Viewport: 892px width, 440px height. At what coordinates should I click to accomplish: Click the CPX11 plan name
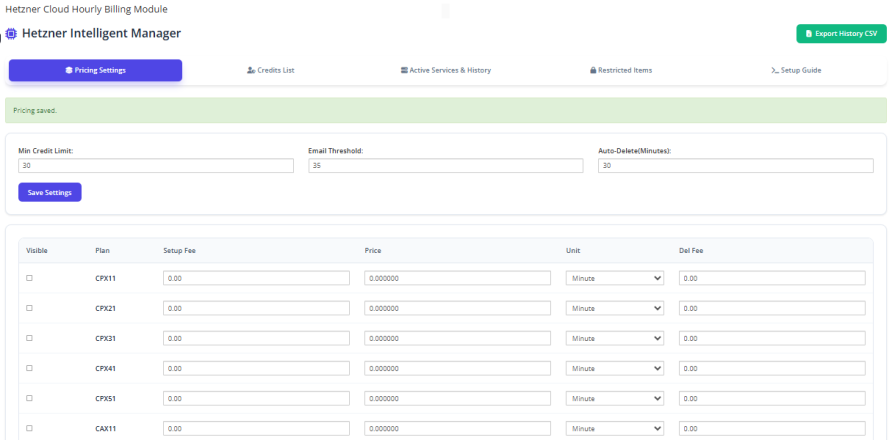coord(105,278)
